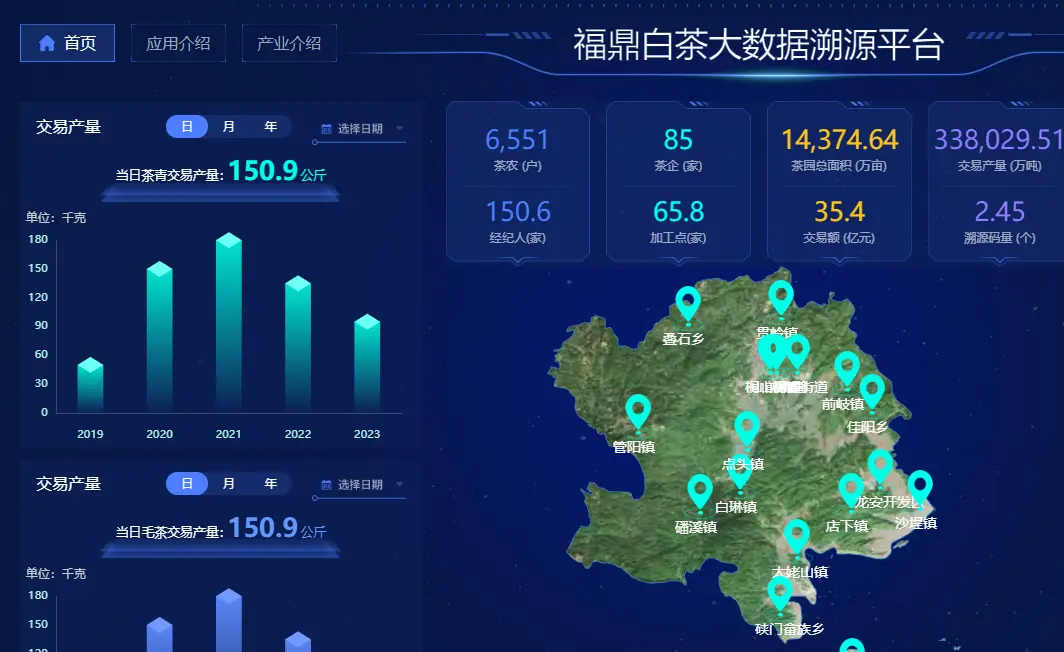
Task: Switch to the 应用介绍 tab
Action: coord(178,43)
